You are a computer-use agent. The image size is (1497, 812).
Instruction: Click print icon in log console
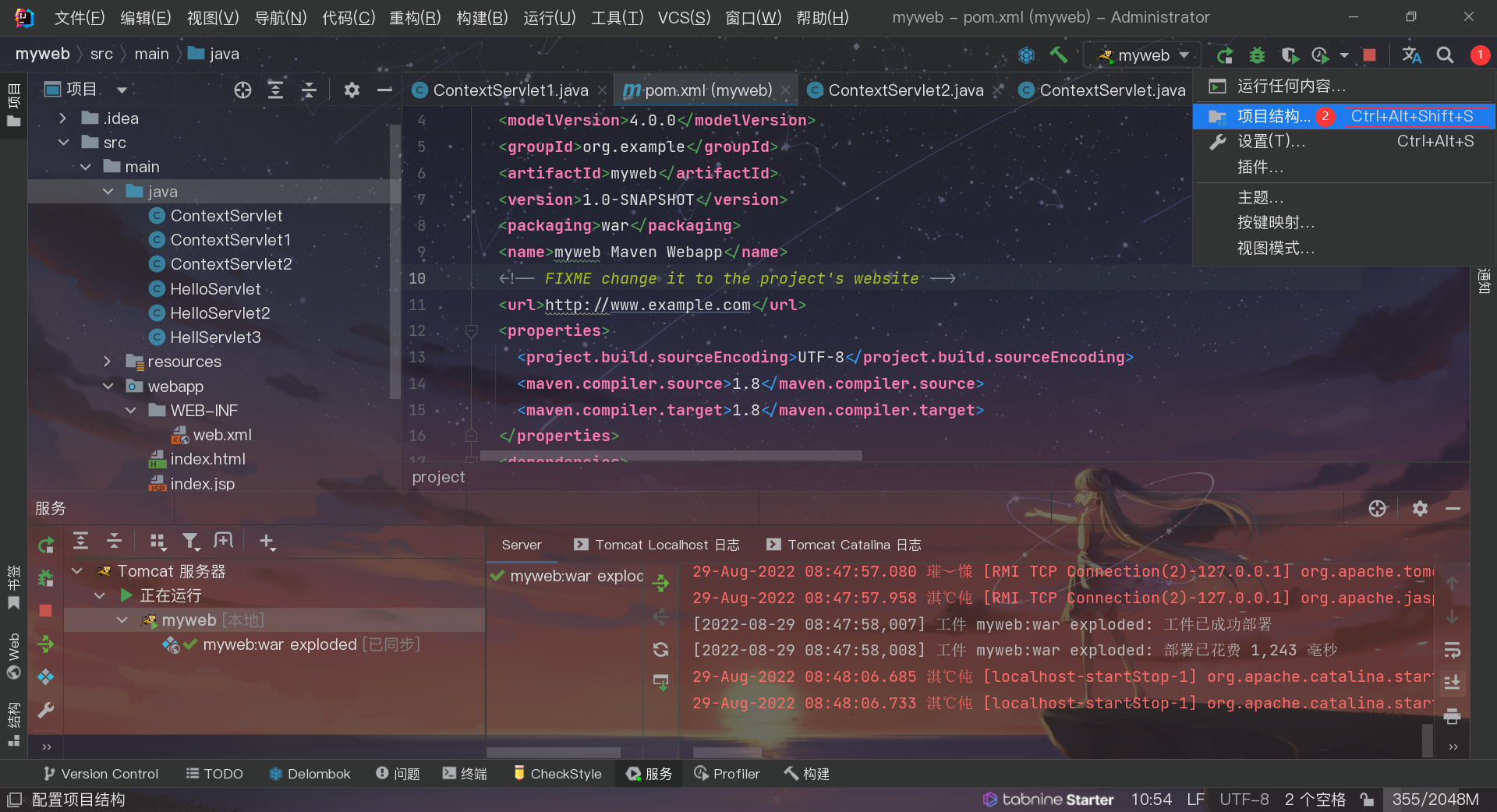[1452, 716]
